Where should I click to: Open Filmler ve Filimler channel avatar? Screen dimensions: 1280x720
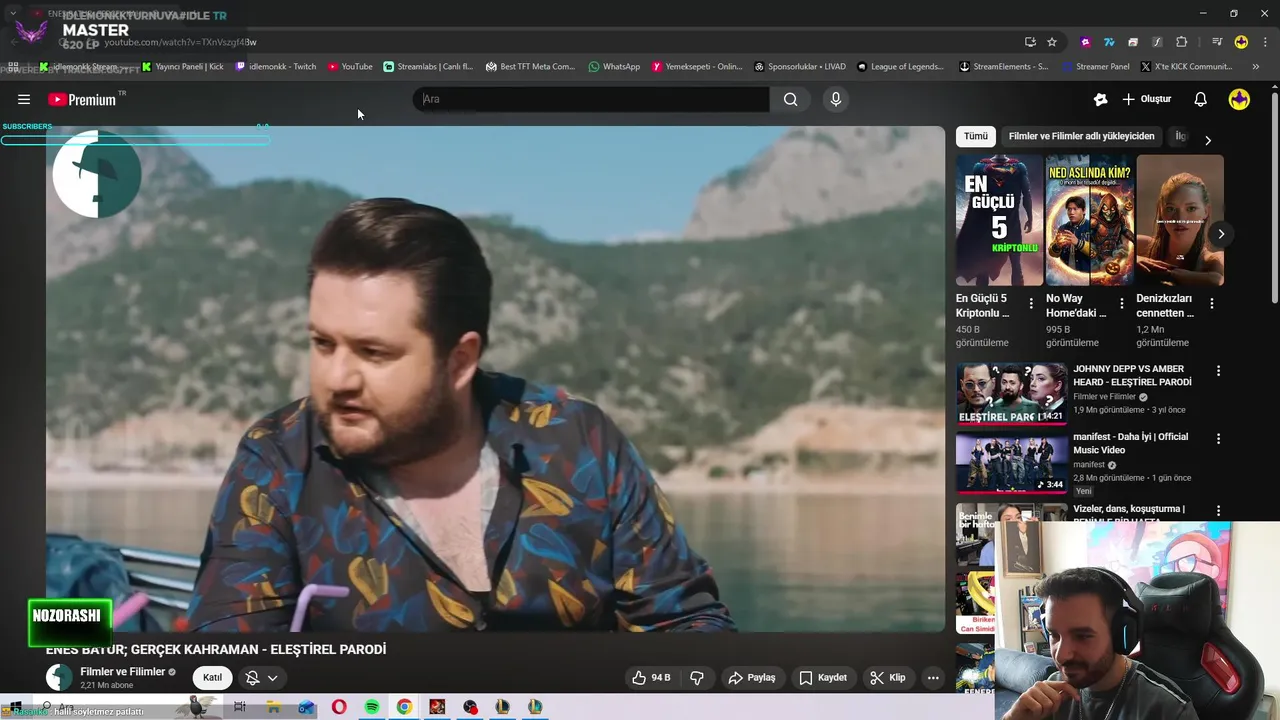(x=60, y=677)
